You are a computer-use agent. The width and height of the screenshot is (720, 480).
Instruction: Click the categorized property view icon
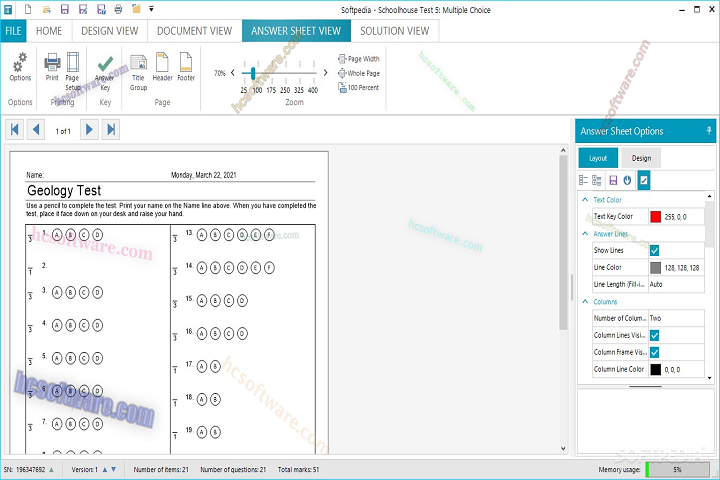point(584,180)
